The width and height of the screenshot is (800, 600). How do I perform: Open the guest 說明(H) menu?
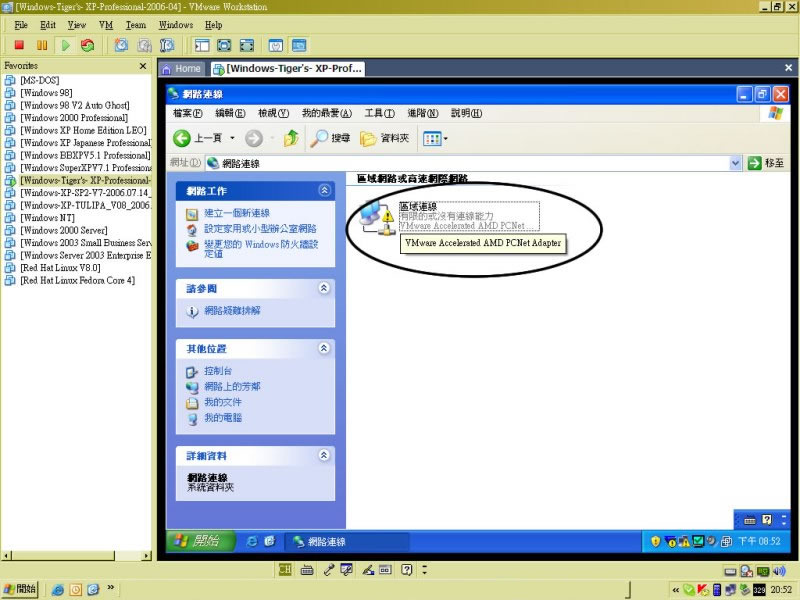click(x=466, y=113)
